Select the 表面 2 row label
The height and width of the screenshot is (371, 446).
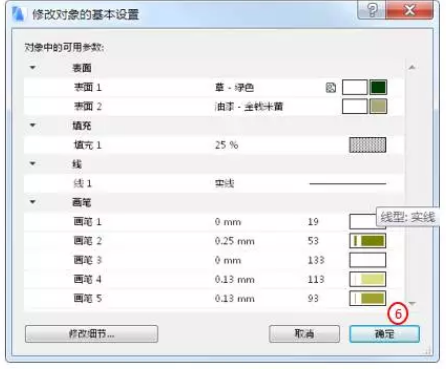pyautogui.click(x=87, y=107)
